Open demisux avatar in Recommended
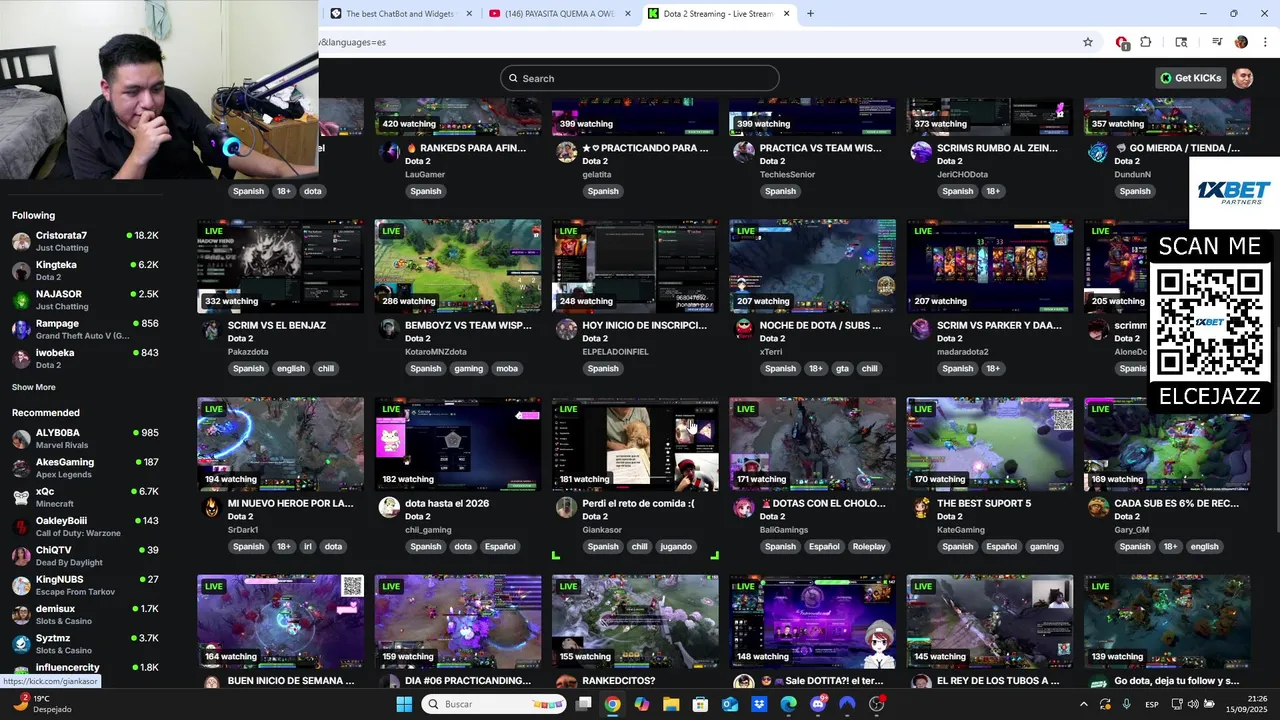Image resolution: width=1280 pixels, height=720 pixels. (21, 614)
